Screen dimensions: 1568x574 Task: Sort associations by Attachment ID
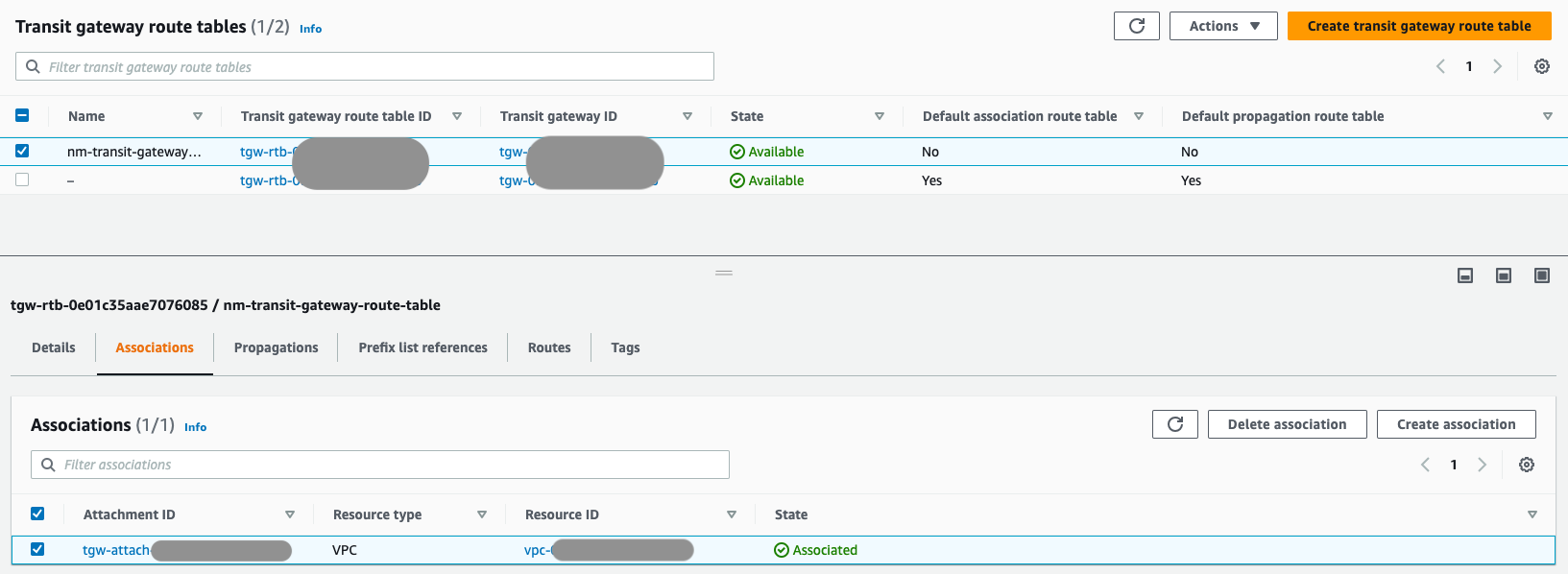[x=290, y=514]
